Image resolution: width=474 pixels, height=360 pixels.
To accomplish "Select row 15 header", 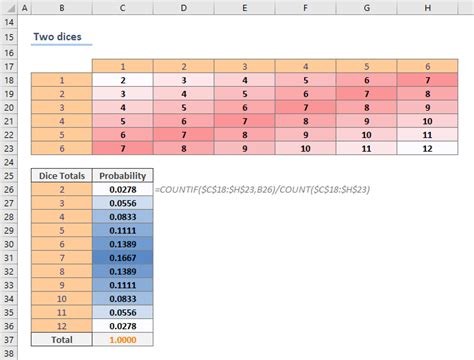I will click(9, 37).
